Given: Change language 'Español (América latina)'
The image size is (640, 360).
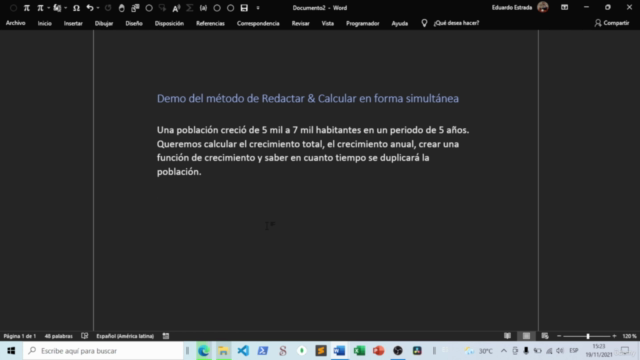Looking at the screenshot, I should [125, 336].
